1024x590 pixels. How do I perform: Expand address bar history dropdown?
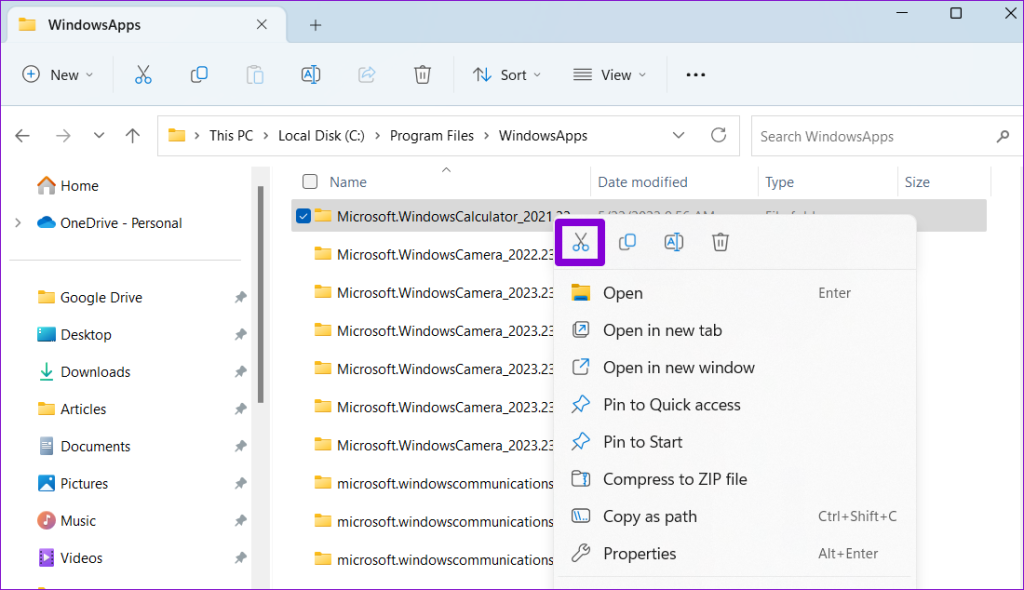tap(679, 136)
